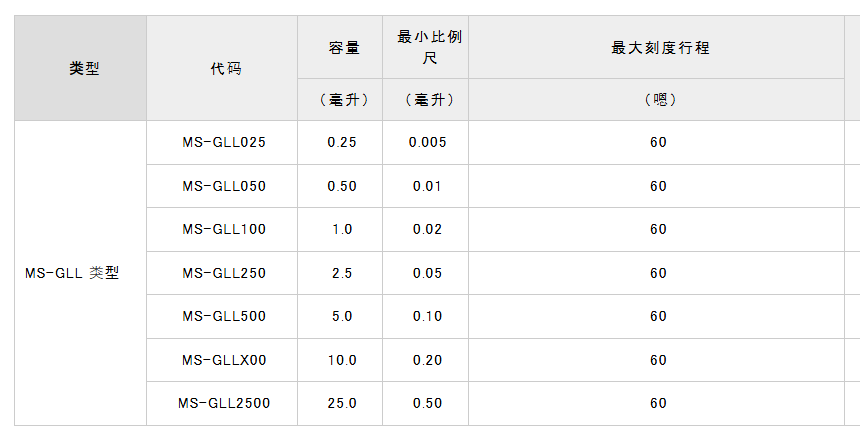860x444 pixels.
Task: Click the 代码 column header
Action: click(225, 69)
